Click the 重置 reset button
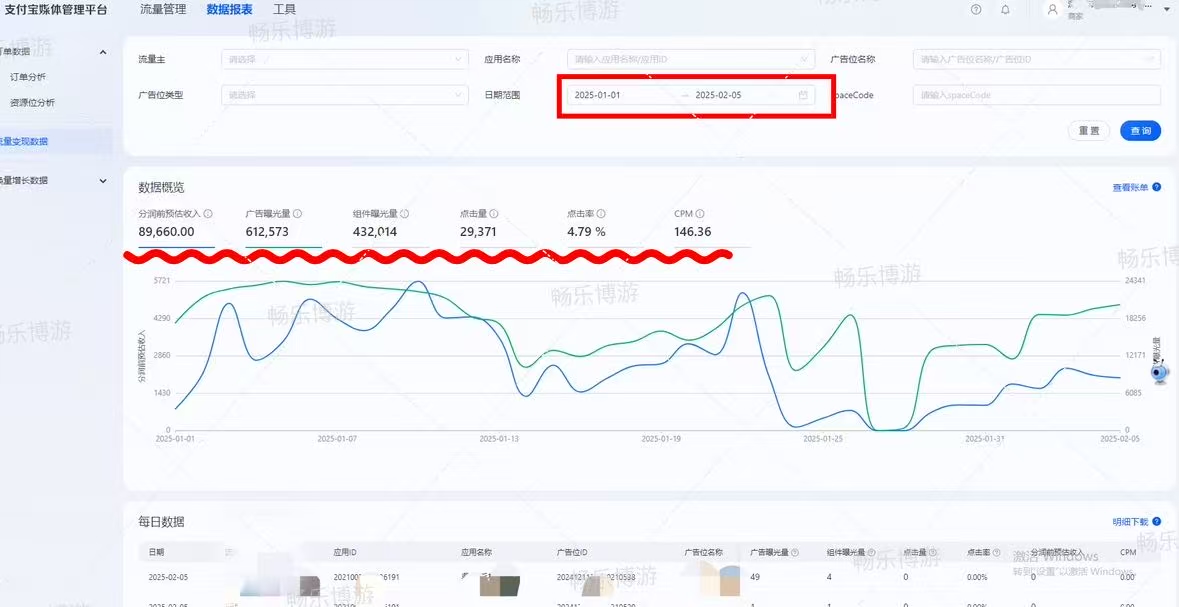Screen dimensions: 1179x607 point(1089,131)
